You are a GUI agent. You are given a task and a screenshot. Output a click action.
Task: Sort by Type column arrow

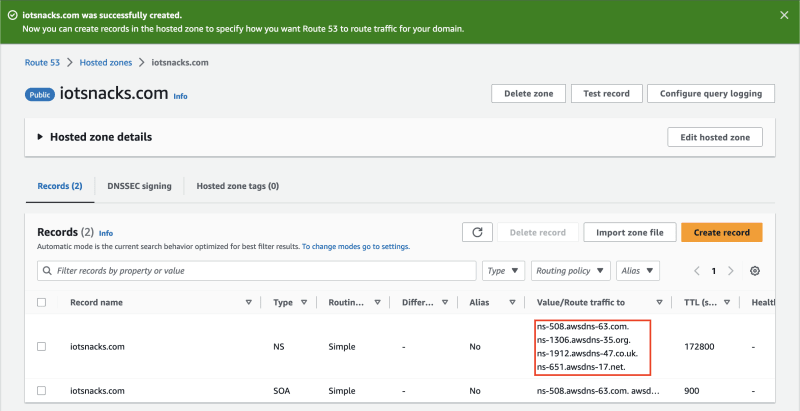[x=304, y=302]
